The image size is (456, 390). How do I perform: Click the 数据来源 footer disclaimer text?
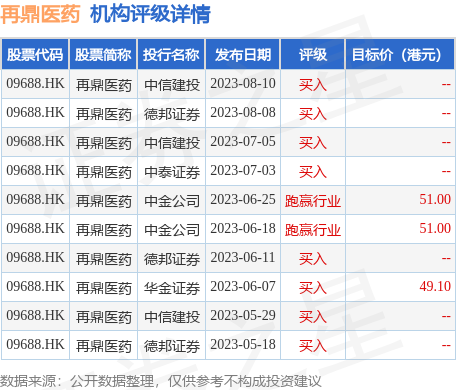click(161, 381)
